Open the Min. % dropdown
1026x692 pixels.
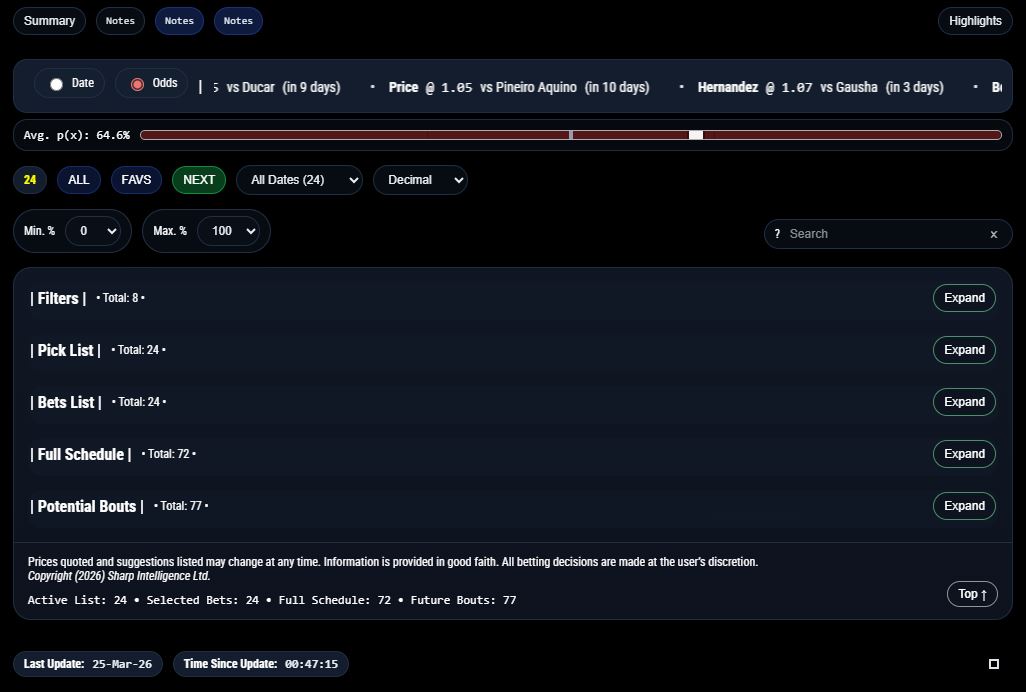(93, 231)
